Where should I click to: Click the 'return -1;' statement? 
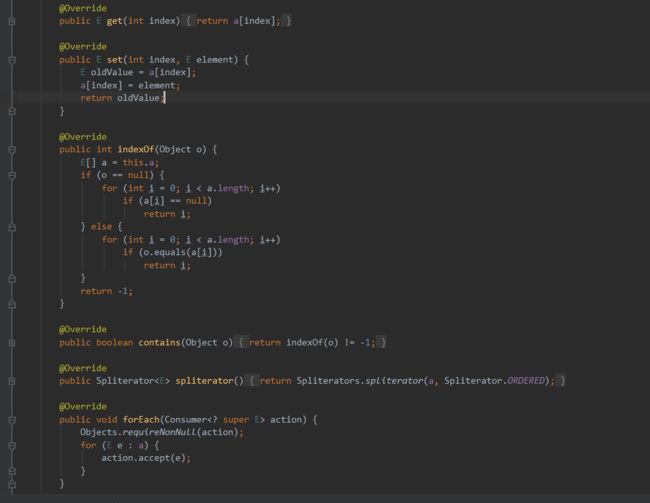pyautogui.click(x=107, y=291)
